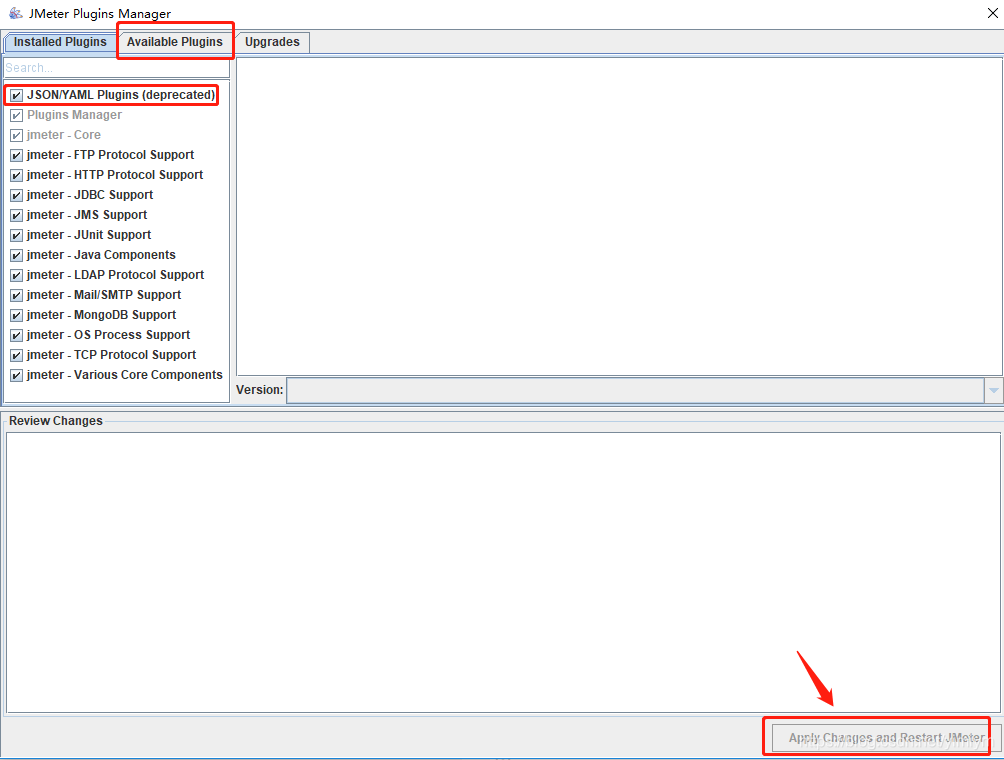Uncheck jmeter - TCP Protocol Support checkbox
This screenshot has width=1004, height=760.
coord(17,355)
